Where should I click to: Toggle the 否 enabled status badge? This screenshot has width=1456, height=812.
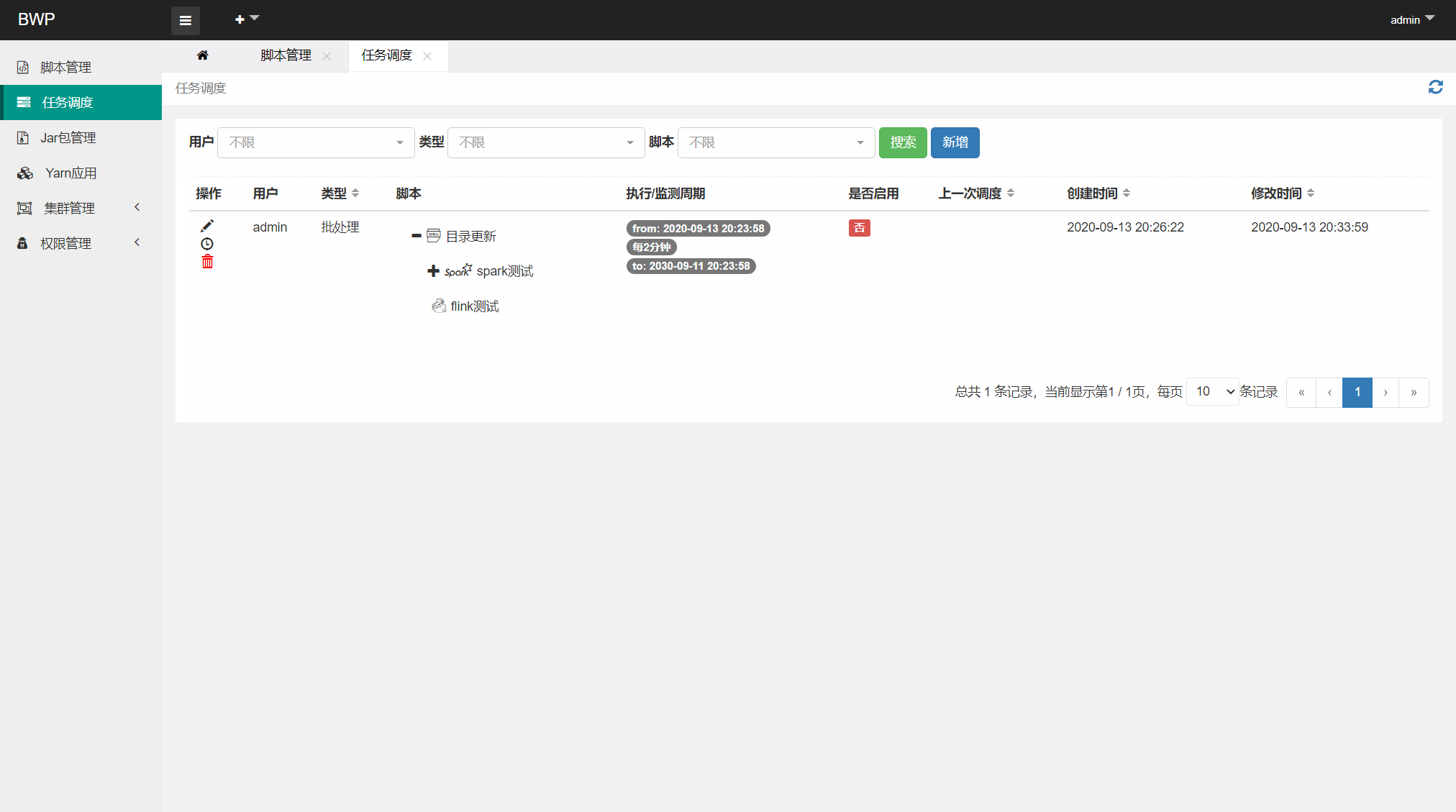(x=859, y=227)
